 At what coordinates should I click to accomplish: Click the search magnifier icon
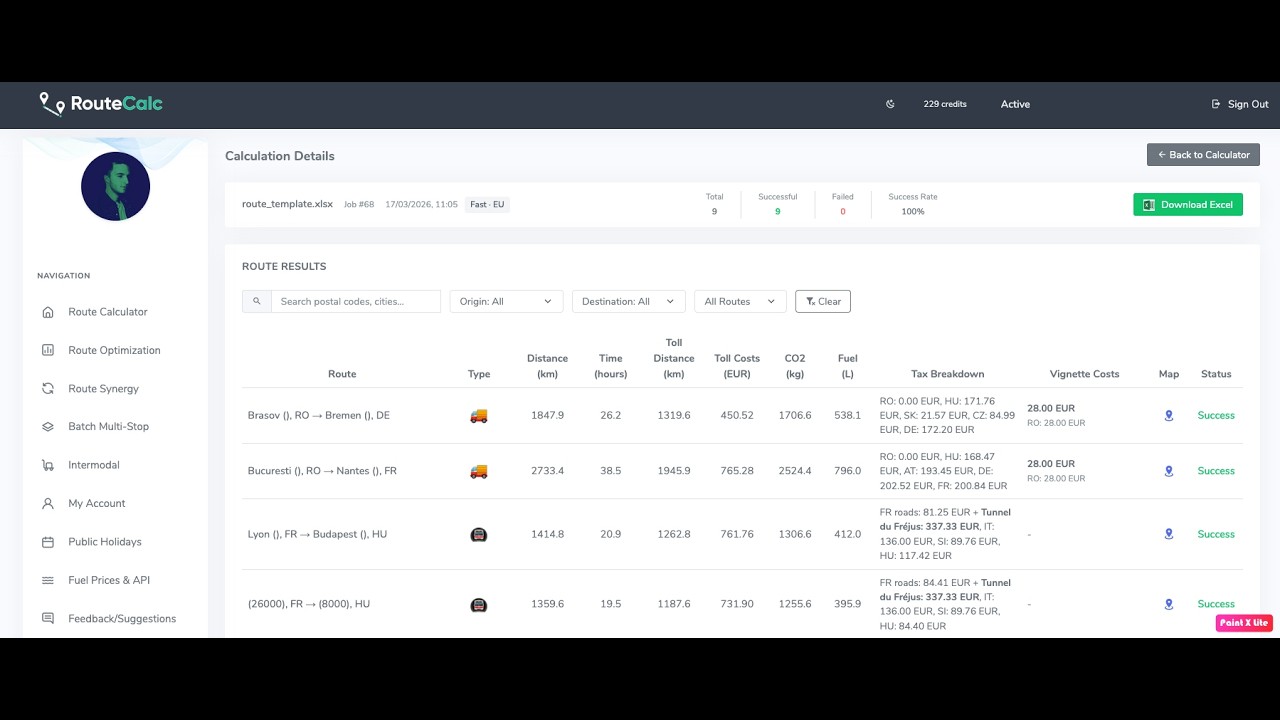click(x=257, y=301)
